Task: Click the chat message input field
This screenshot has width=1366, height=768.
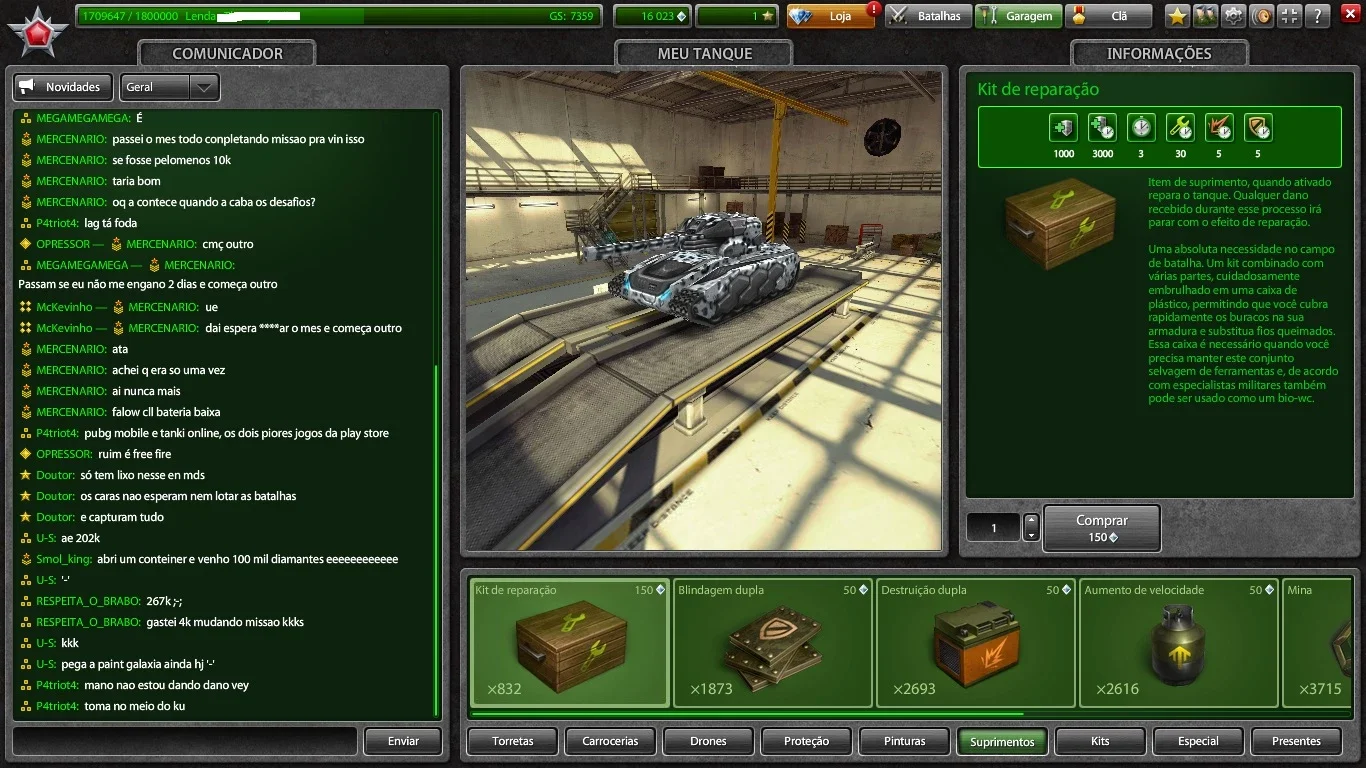Action: click(x=185, y=741)
